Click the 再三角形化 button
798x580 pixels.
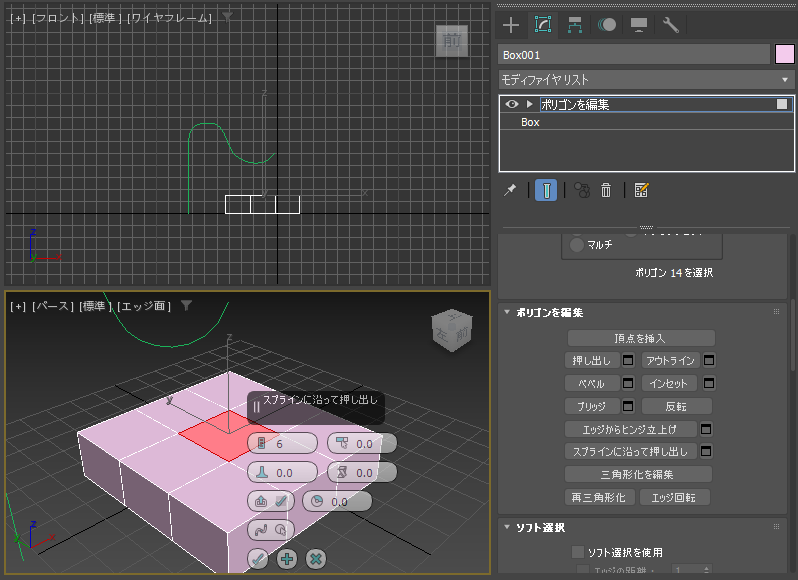[600, 497]
